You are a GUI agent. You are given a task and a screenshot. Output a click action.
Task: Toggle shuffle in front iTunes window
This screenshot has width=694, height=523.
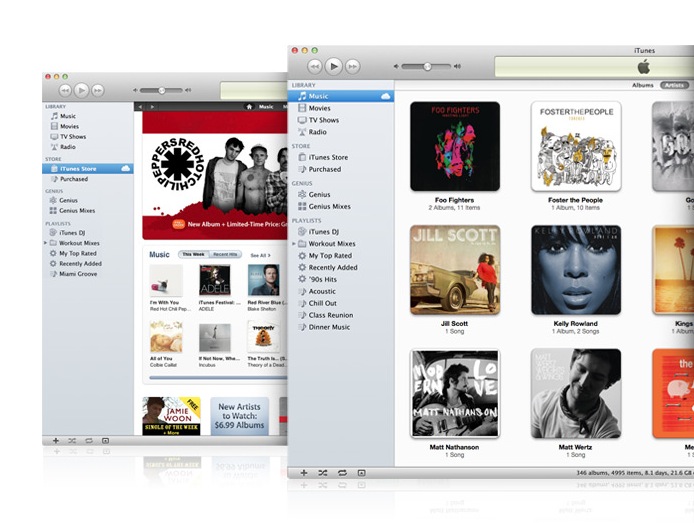[x=323, y=473]
